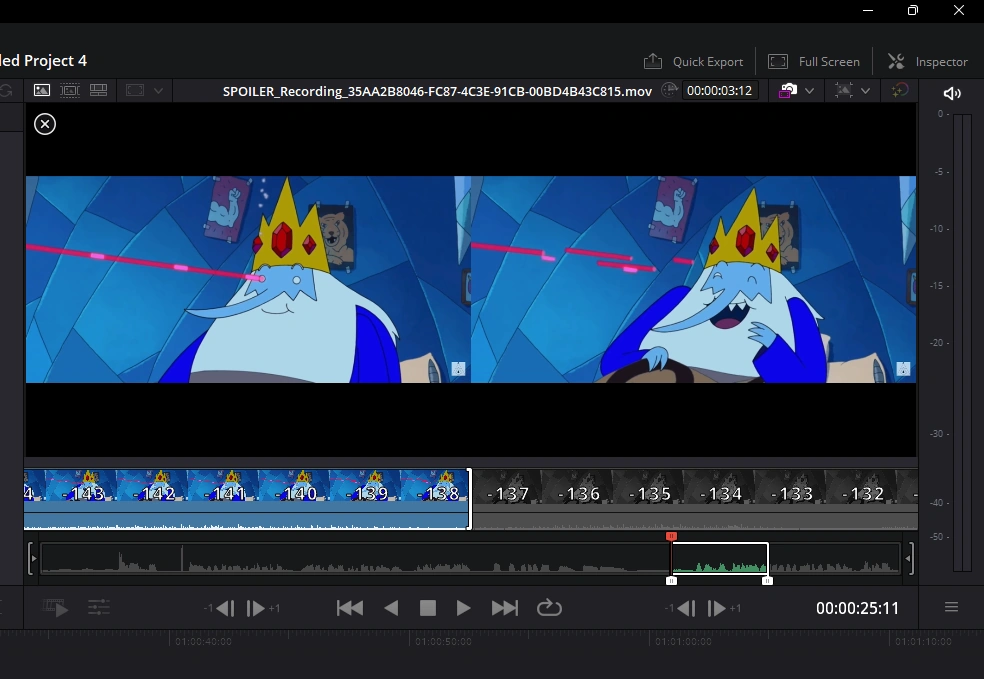Click timeline ruler at 01:00:50:00

click(443, 641)
